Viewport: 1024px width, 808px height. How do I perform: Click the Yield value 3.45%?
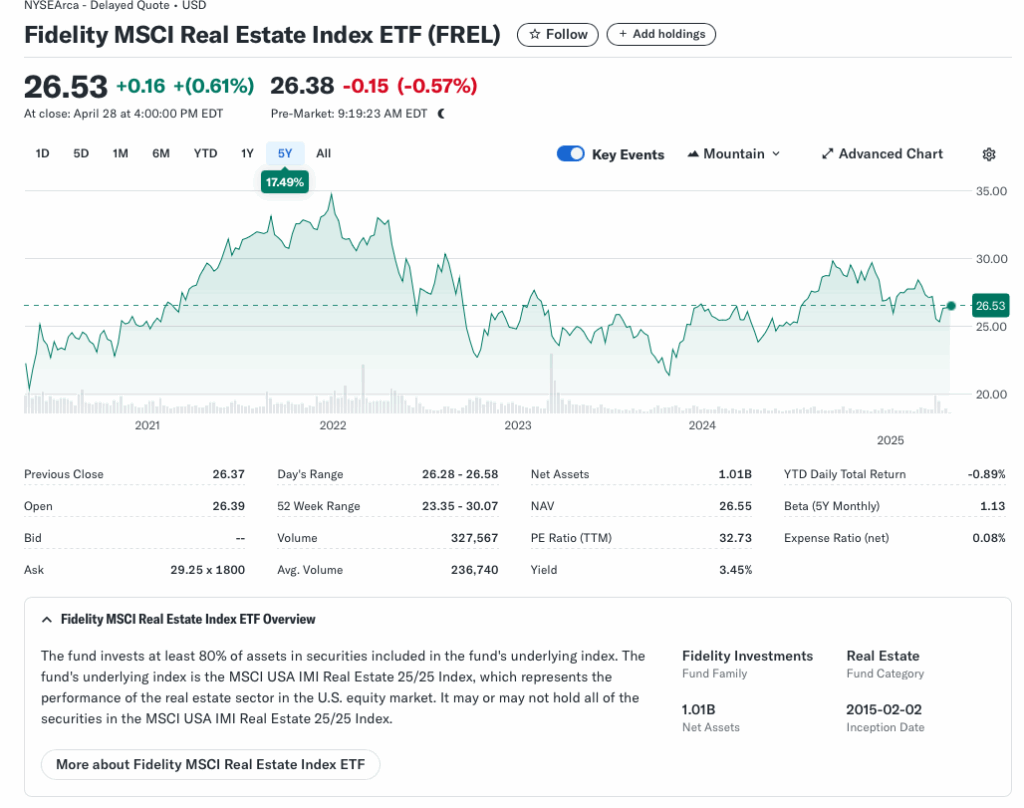click(x=735, y=570)
